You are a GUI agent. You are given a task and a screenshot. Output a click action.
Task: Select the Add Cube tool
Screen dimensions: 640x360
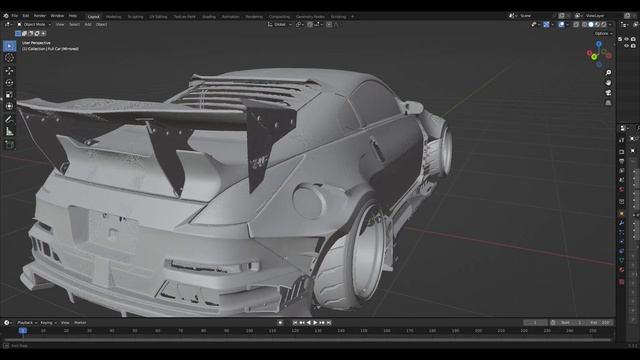click(9, 144)
